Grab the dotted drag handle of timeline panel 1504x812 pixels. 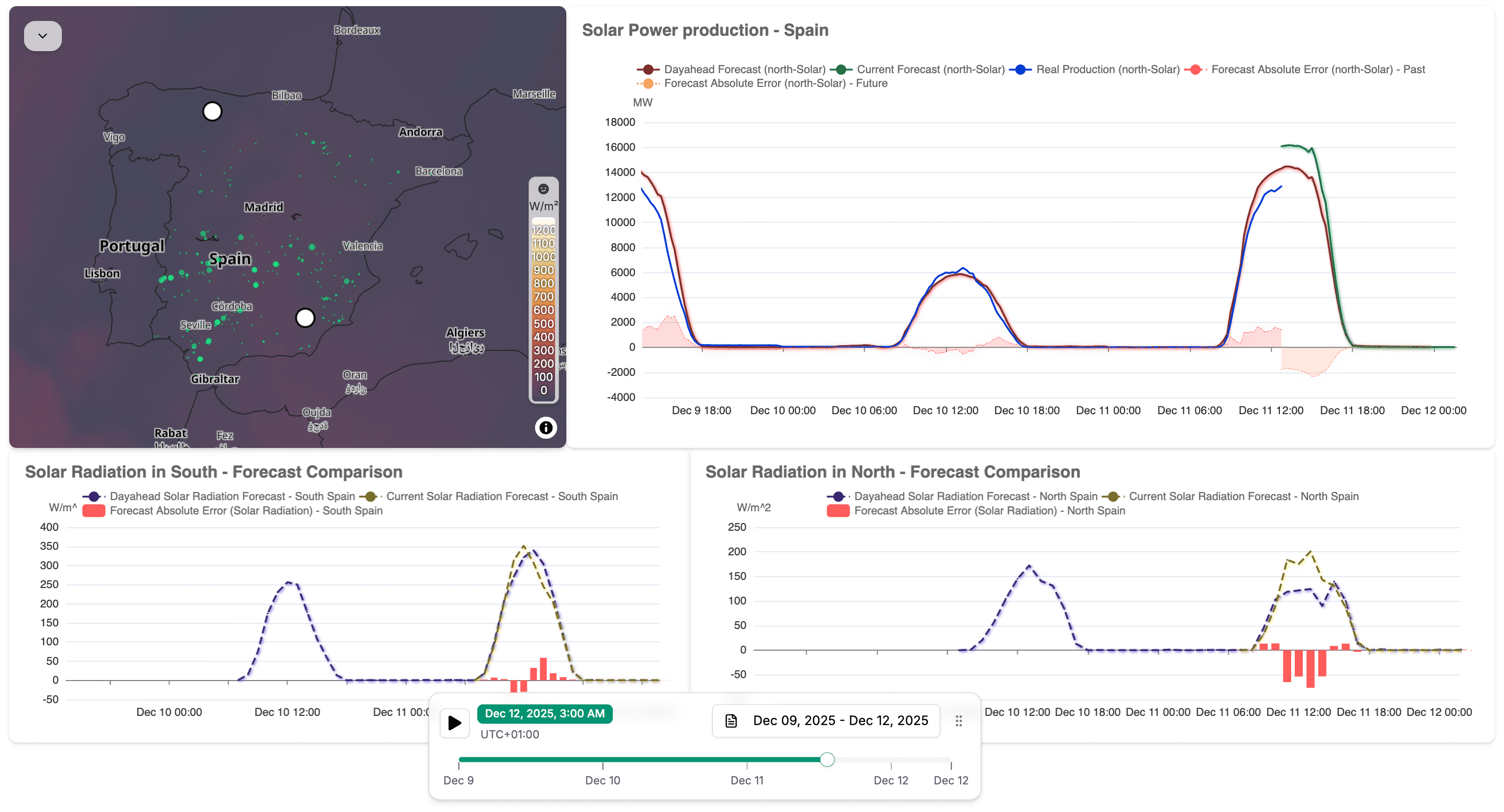pos(959,721)
